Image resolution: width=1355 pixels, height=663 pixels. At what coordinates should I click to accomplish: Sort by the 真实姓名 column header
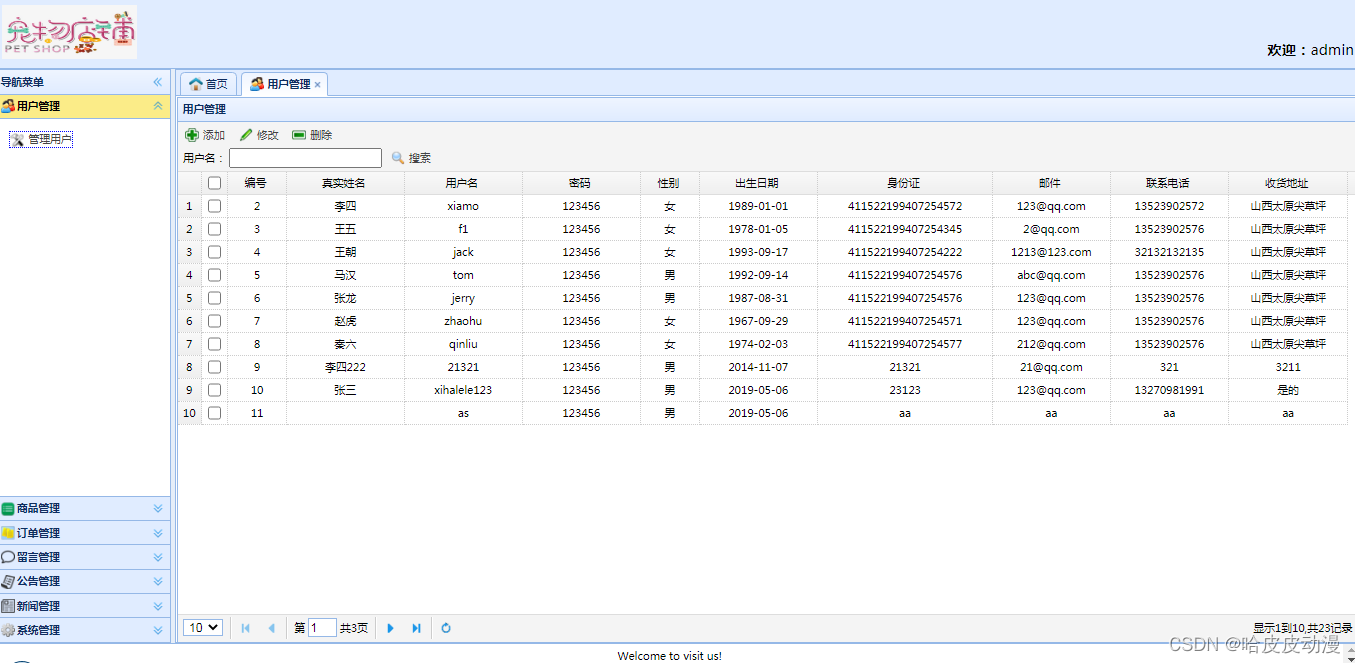(344, 183)
